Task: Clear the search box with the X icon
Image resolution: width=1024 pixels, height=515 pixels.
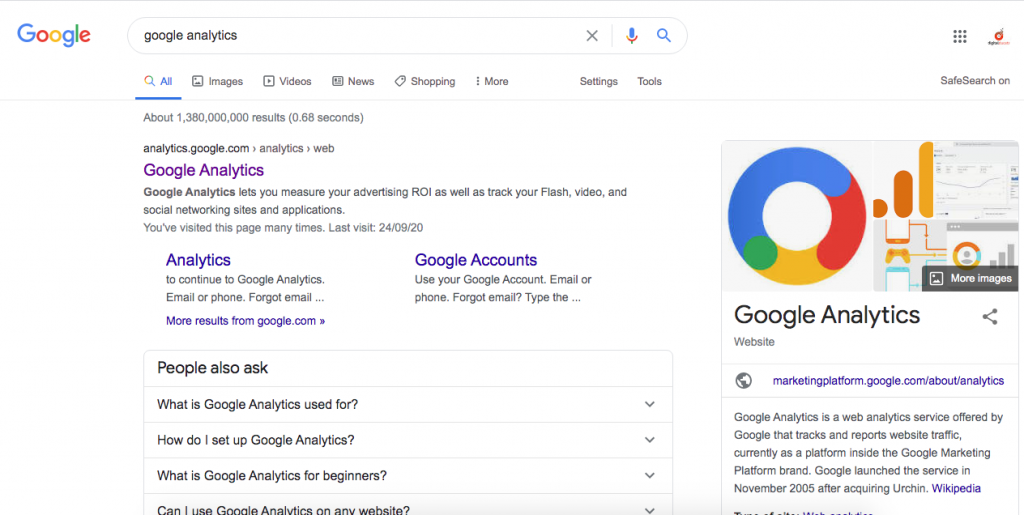Action: point(592,36)
